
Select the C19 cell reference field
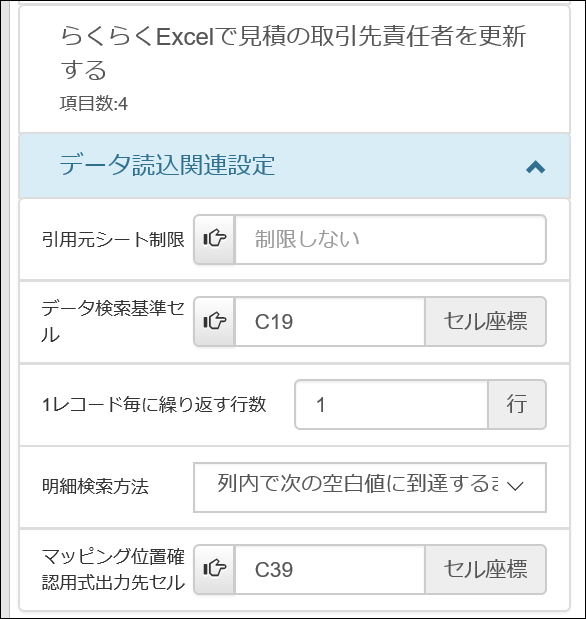pyautogui.click(x=330, y=321)
